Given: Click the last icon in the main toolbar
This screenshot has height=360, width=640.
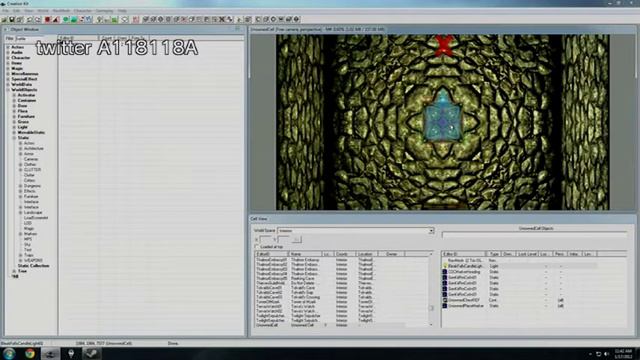Looking at the screenshot, I should pyautogui.click(x=297, y=19).
